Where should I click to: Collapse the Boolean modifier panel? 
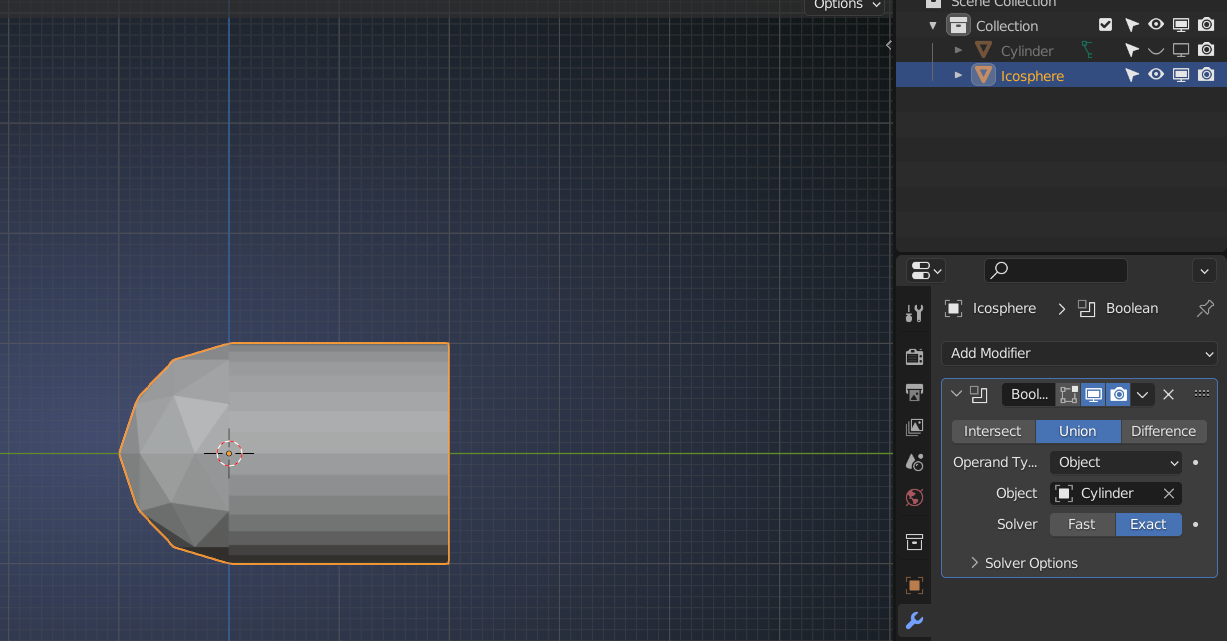[x=957, y=394]
